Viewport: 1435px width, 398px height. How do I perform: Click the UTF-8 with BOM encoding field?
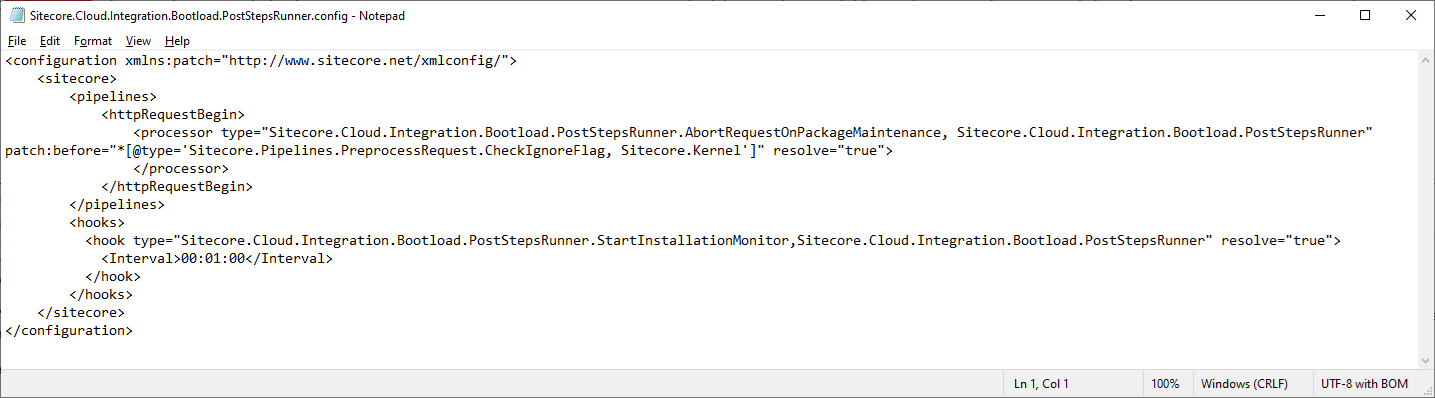pos(1364,384)
